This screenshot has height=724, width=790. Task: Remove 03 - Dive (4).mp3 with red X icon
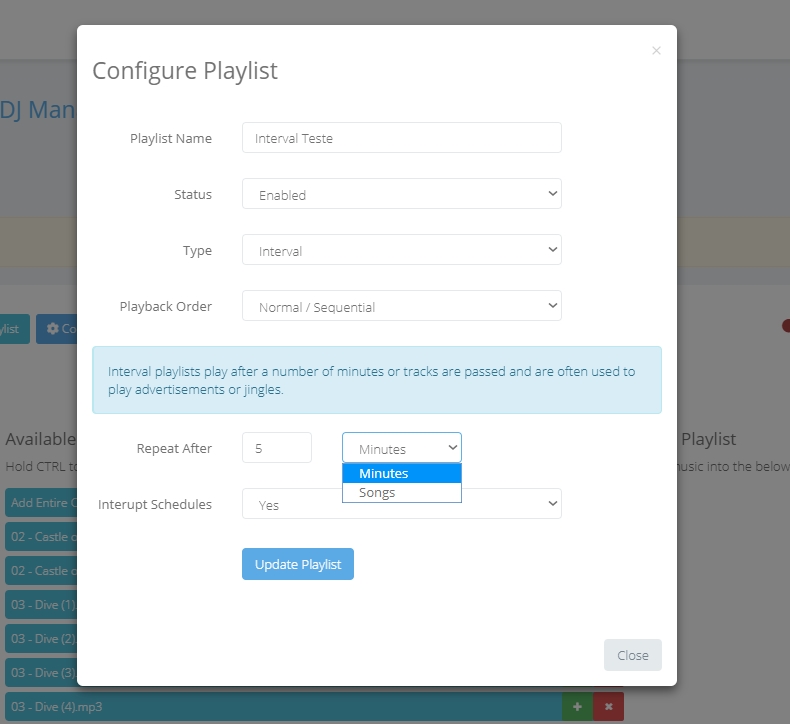tap(609, 707)
